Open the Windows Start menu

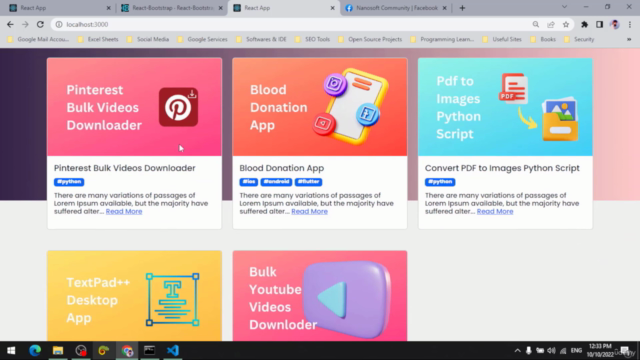(11, 351)
